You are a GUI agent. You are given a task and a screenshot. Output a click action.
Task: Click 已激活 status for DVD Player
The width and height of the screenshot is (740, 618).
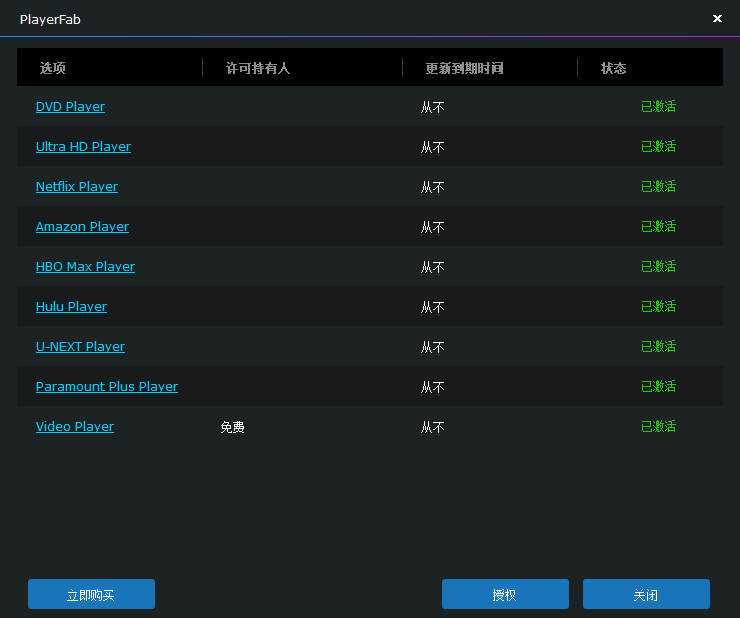click(658, 107)
